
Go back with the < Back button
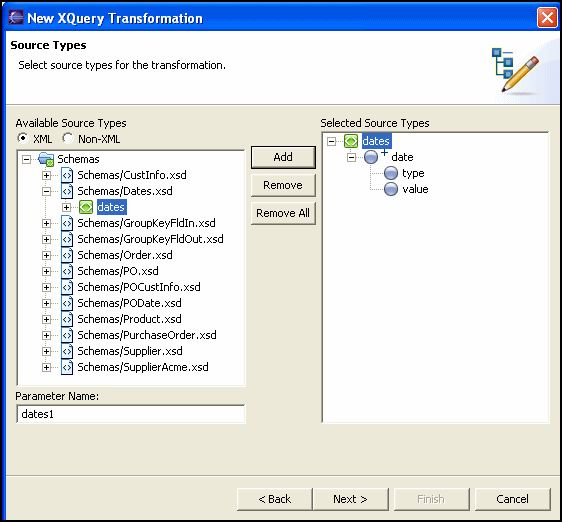click(x=275, y=499)
